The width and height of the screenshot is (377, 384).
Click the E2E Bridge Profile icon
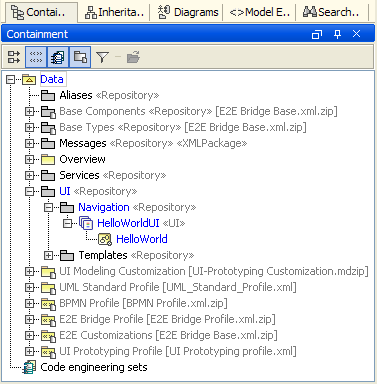(48, 320)
